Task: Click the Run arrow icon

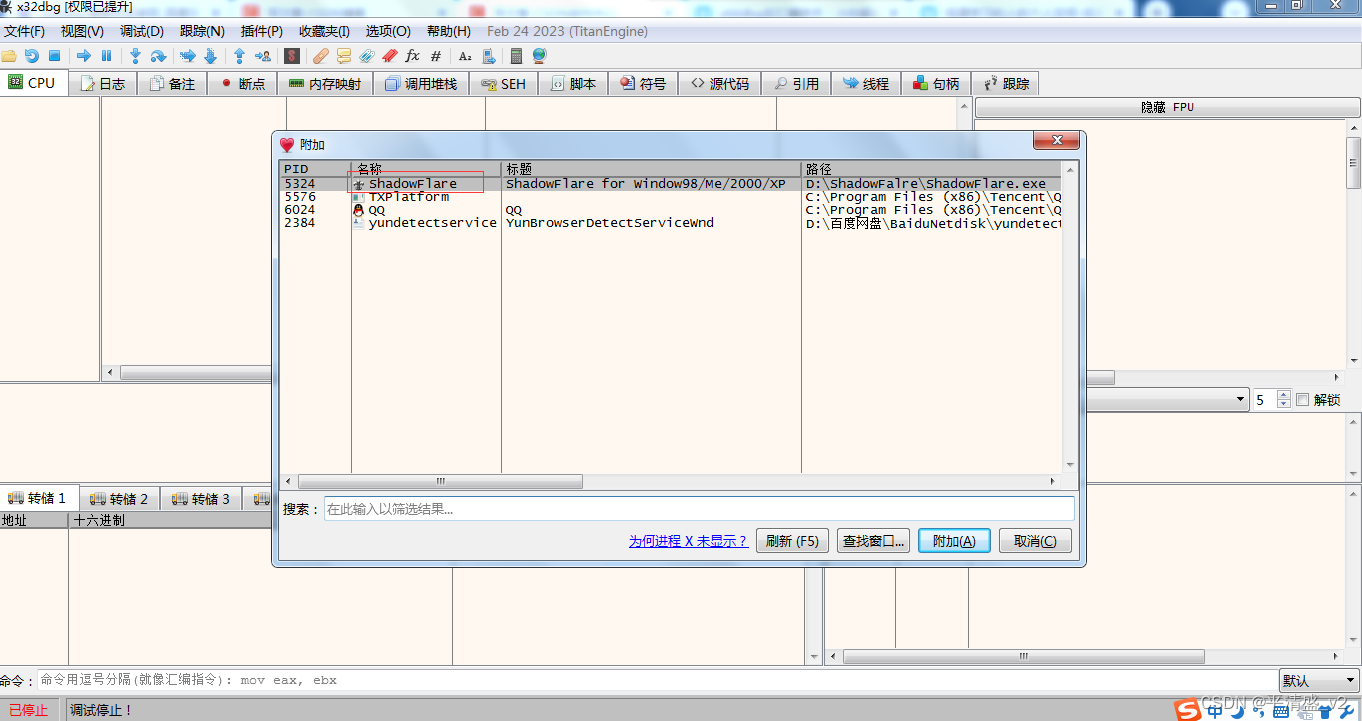Action: pos(84,56)
